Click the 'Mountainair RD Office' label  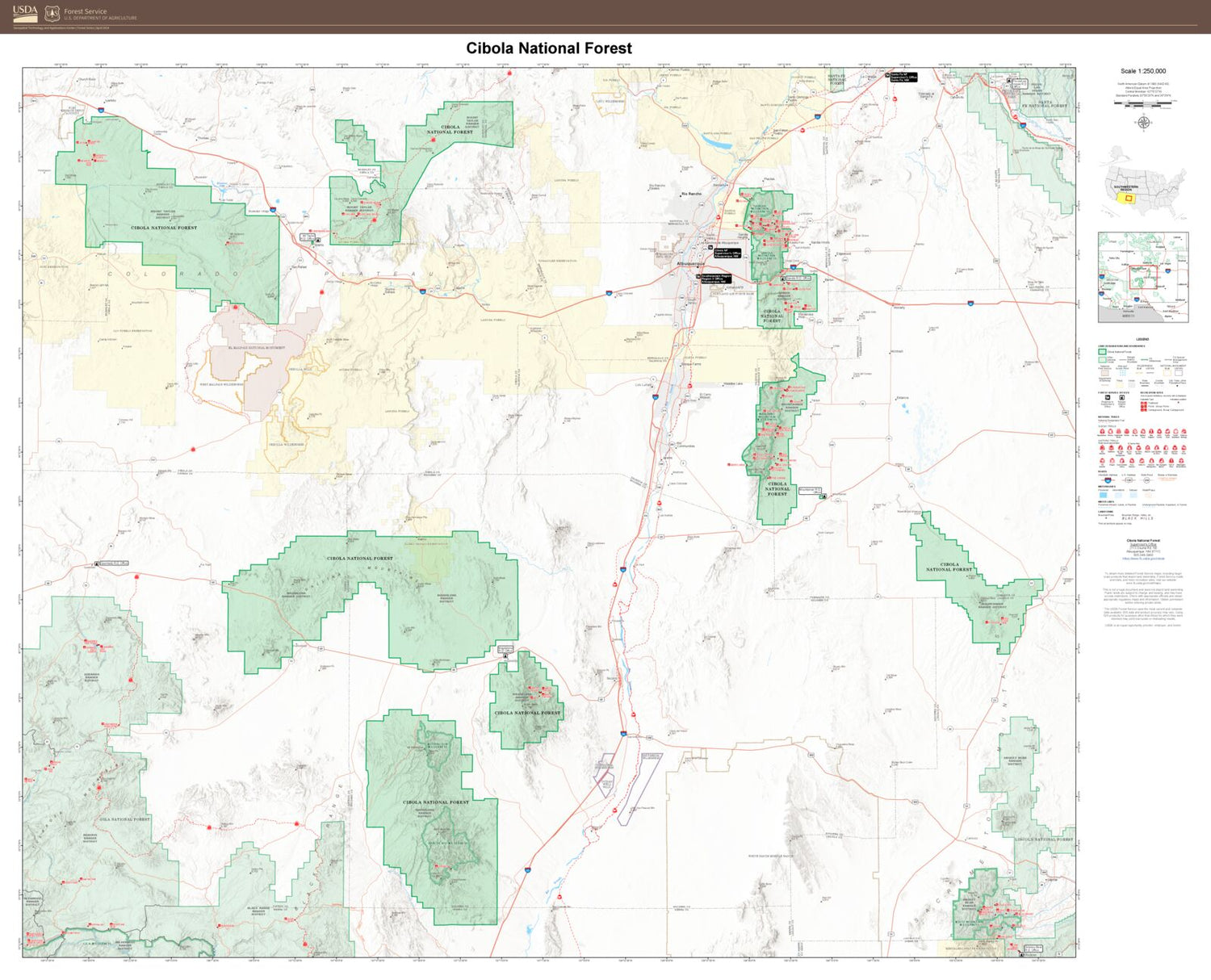[810, 491]
